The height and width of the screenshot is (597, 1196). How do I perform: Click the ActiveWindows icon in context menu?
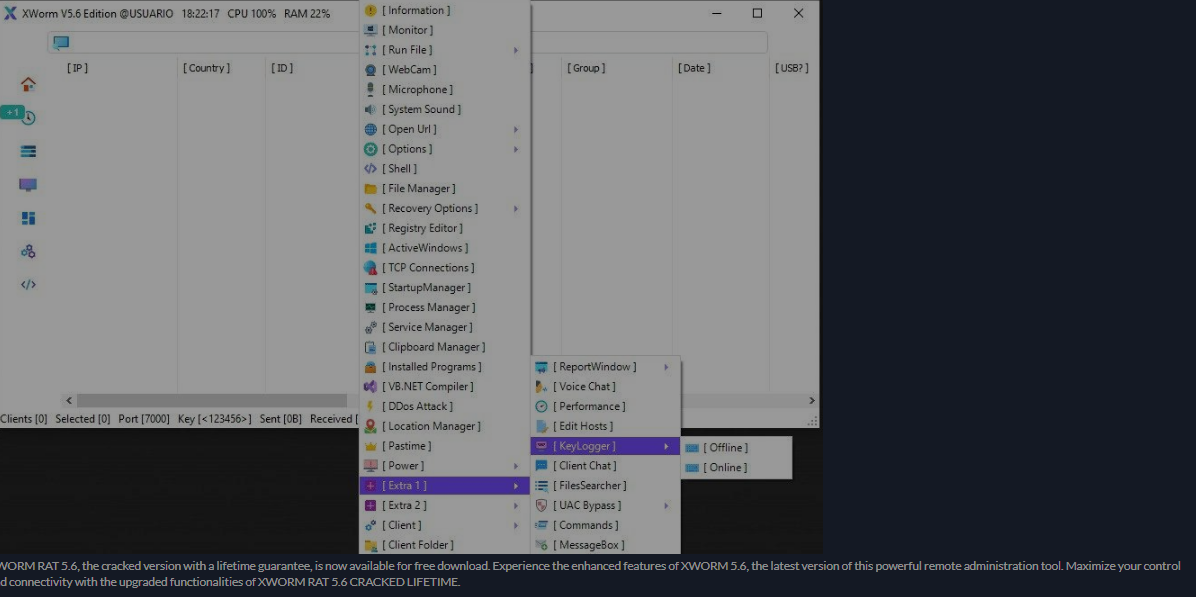tap(371, 248)
